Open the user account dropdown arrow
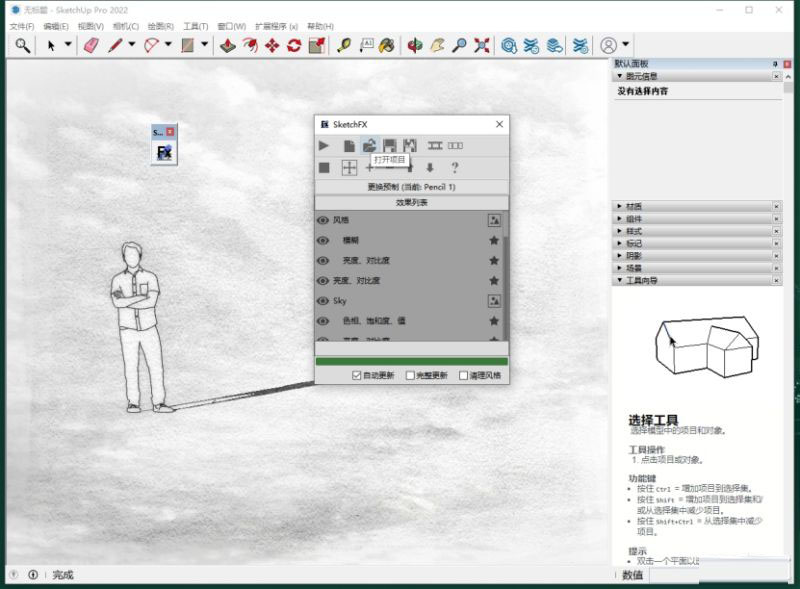The width and height of the screenshot is (800, 589). [626, 45]
